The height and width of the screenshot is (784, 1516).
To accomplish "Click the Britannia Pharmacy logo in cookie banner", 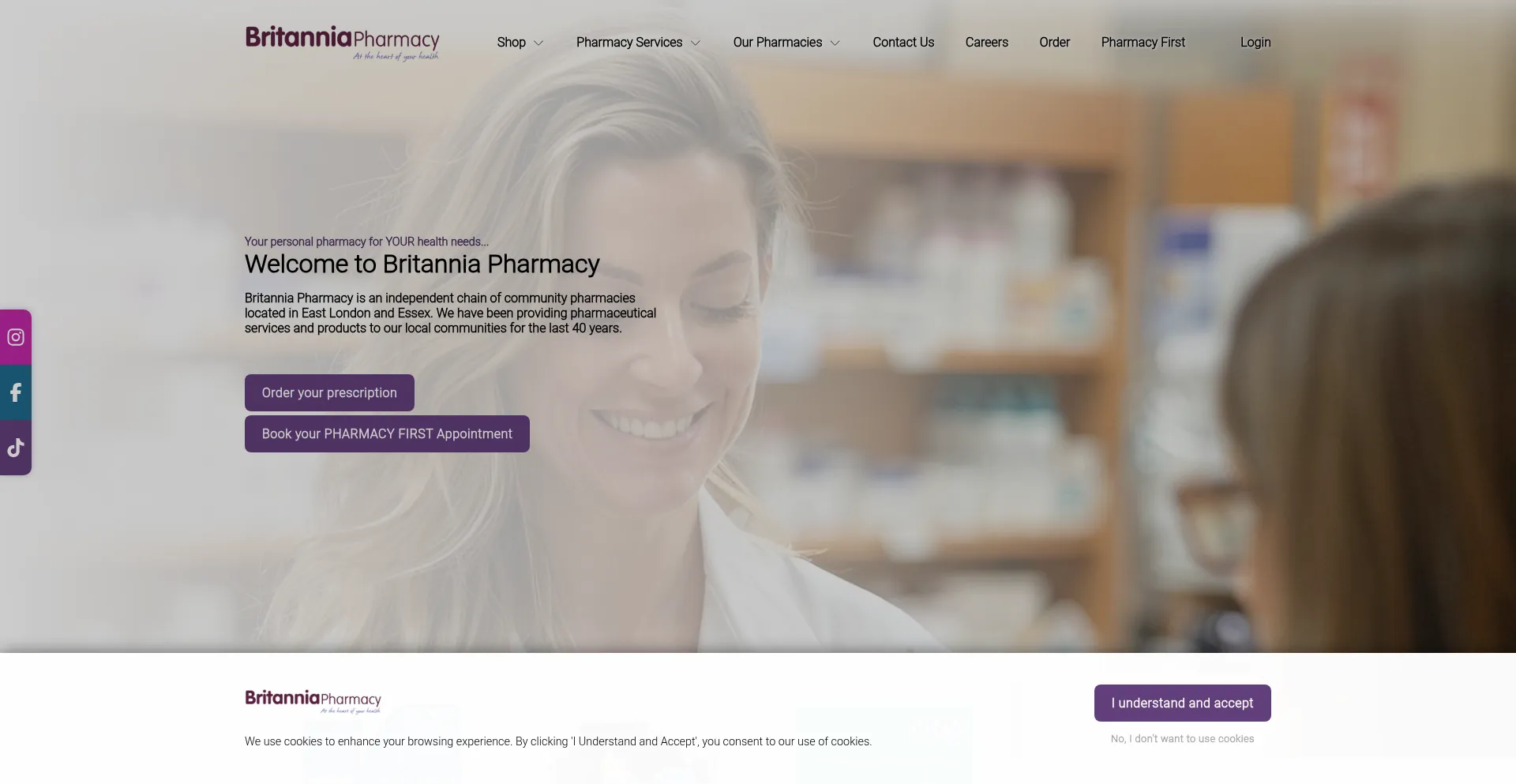I will tap(313, 701).
